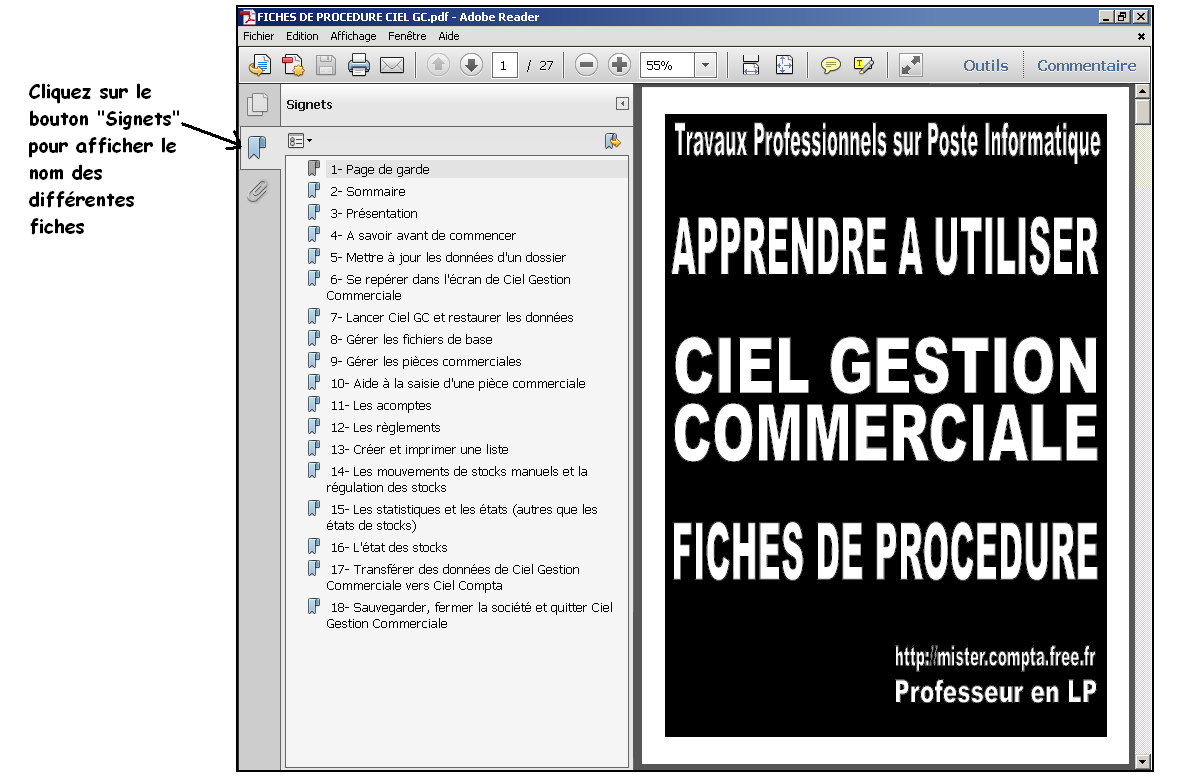Select the highlight text tool icon

(864, 65)
